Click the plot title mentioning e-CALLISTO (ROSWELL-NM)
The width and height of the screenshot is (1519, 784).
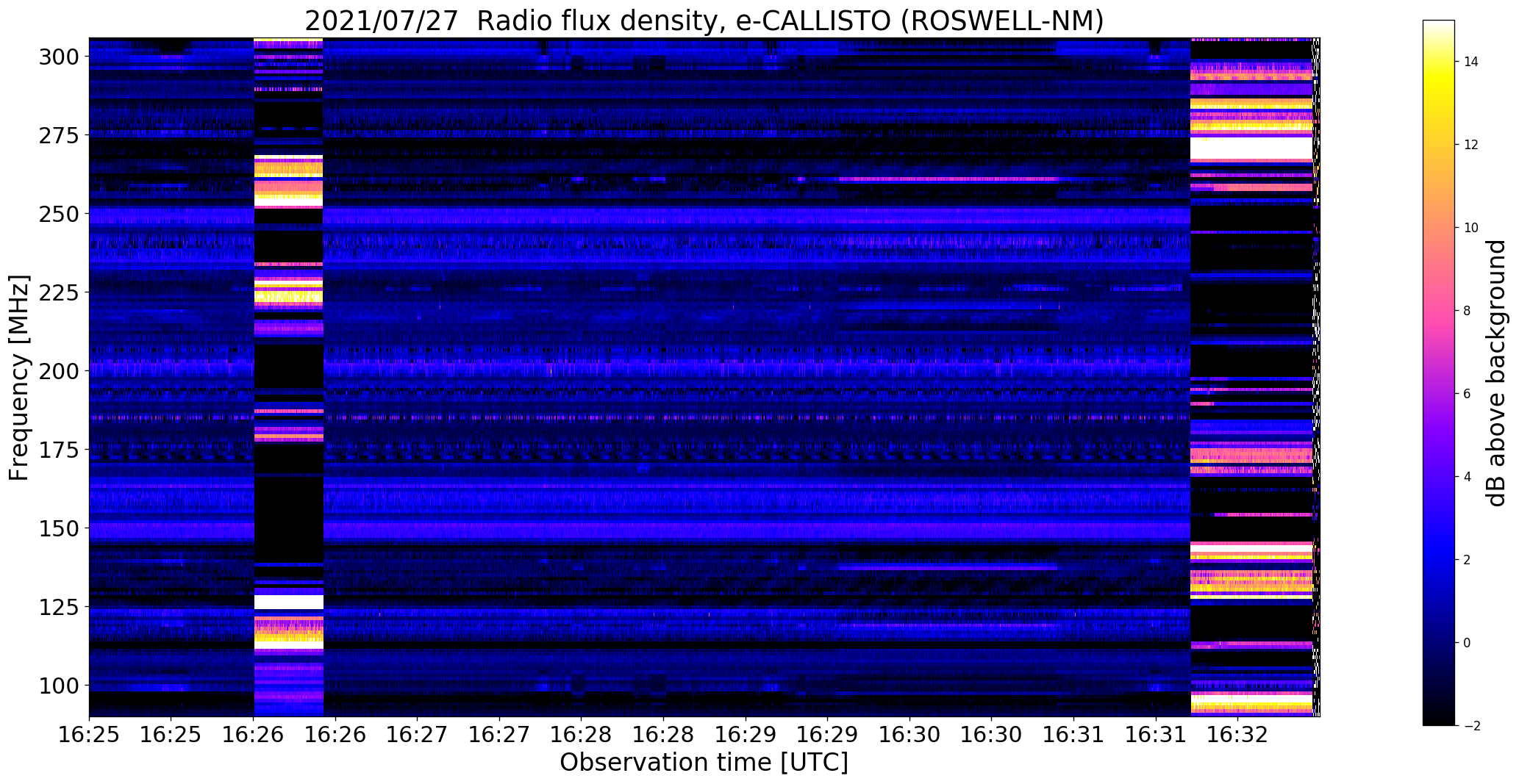[x=704, y=21]
